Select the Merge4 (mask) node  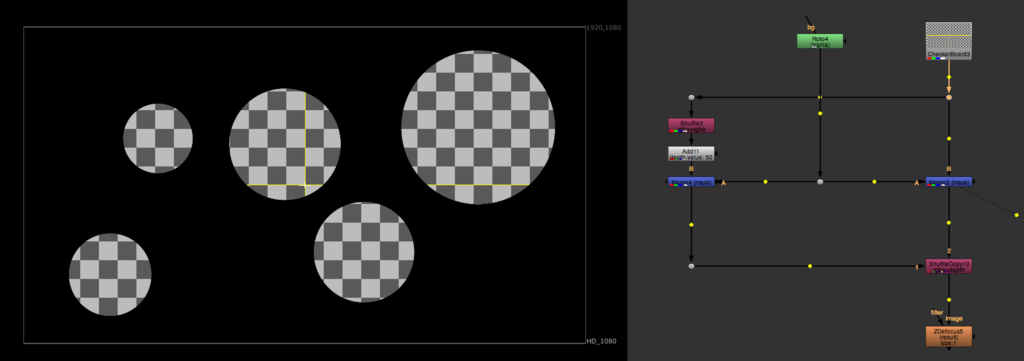click(x=691, y=181)
